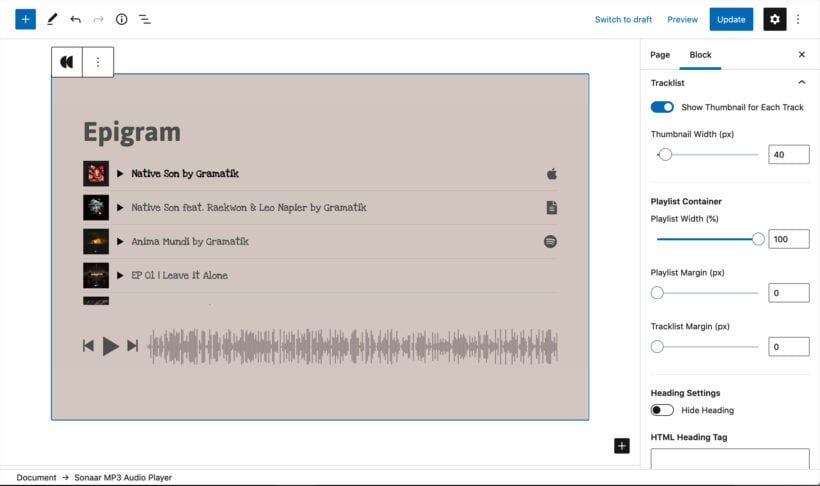820x486 pixels.
Task: Click the Switch to draft link
Action: pyautogui.click(x=623, y=19)
